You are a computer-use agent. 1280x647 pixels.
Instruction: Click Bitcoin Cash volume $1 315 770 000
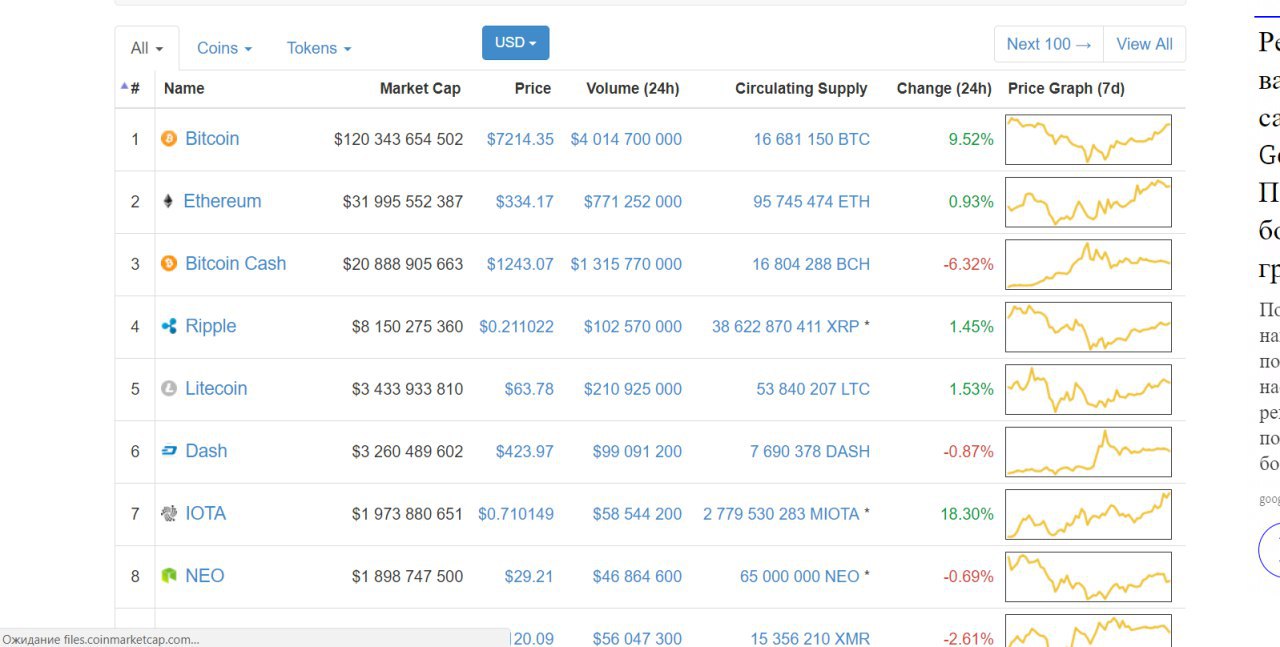pos(626,264)
